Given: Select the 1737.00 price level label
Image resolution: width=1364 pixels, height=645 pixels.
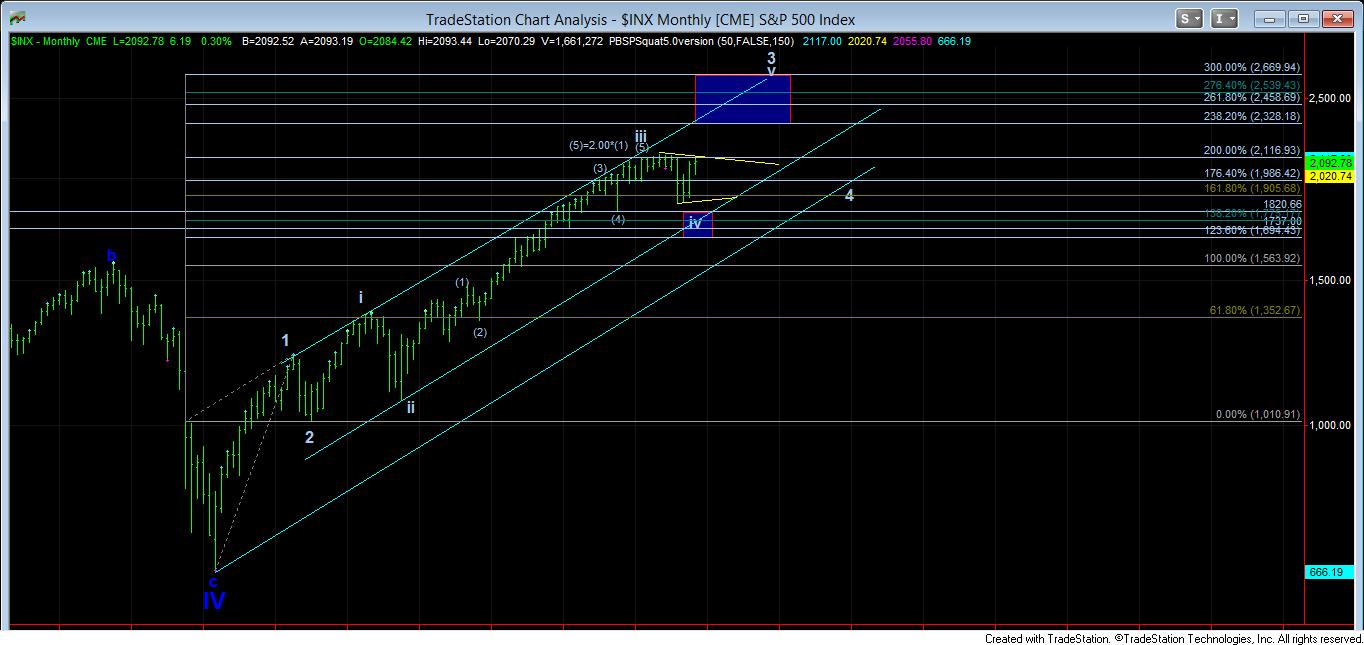Looking at the screenshot, I should [1282, 220].
